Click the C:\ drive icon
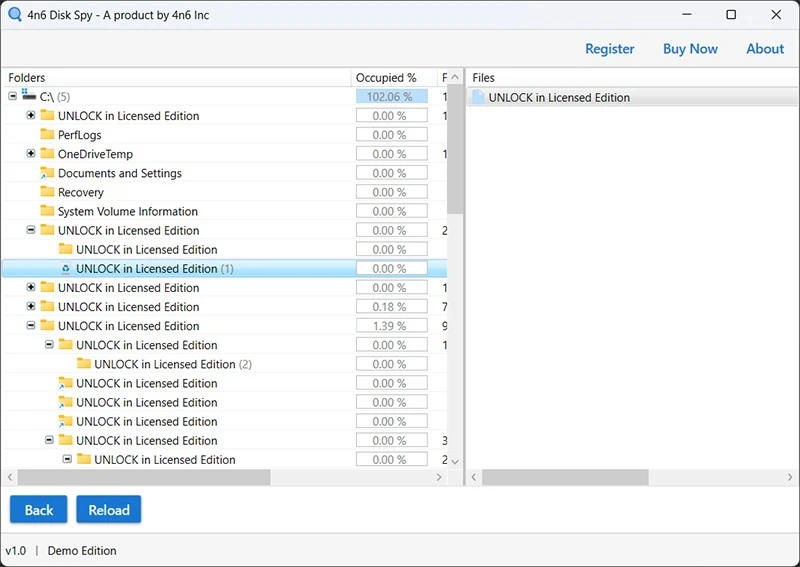 tap(29, 95)
